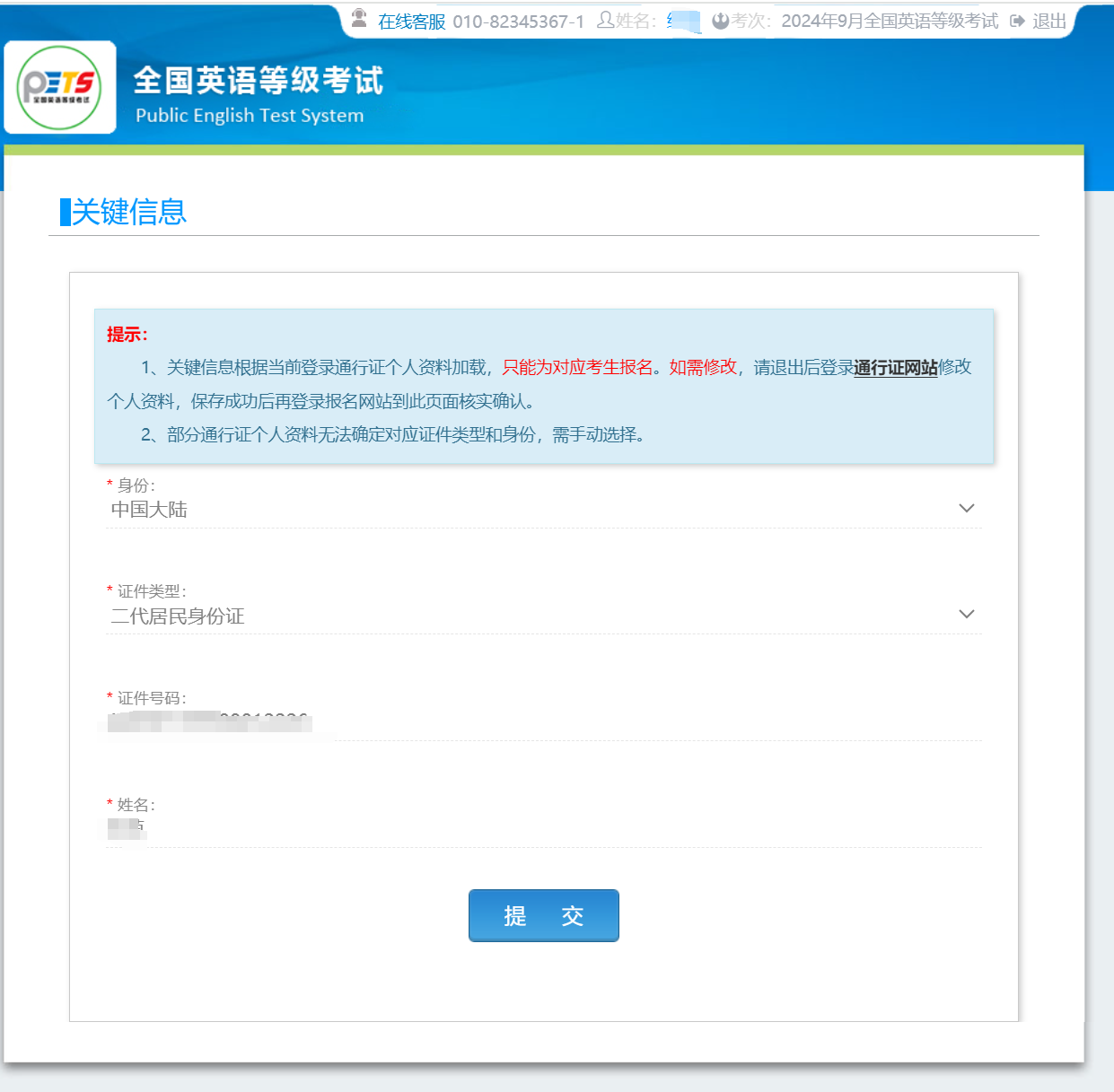Click the 全国英语等级考试 banner title
The height and width of the screenshot is (1092, 1114).
[259, 81]
